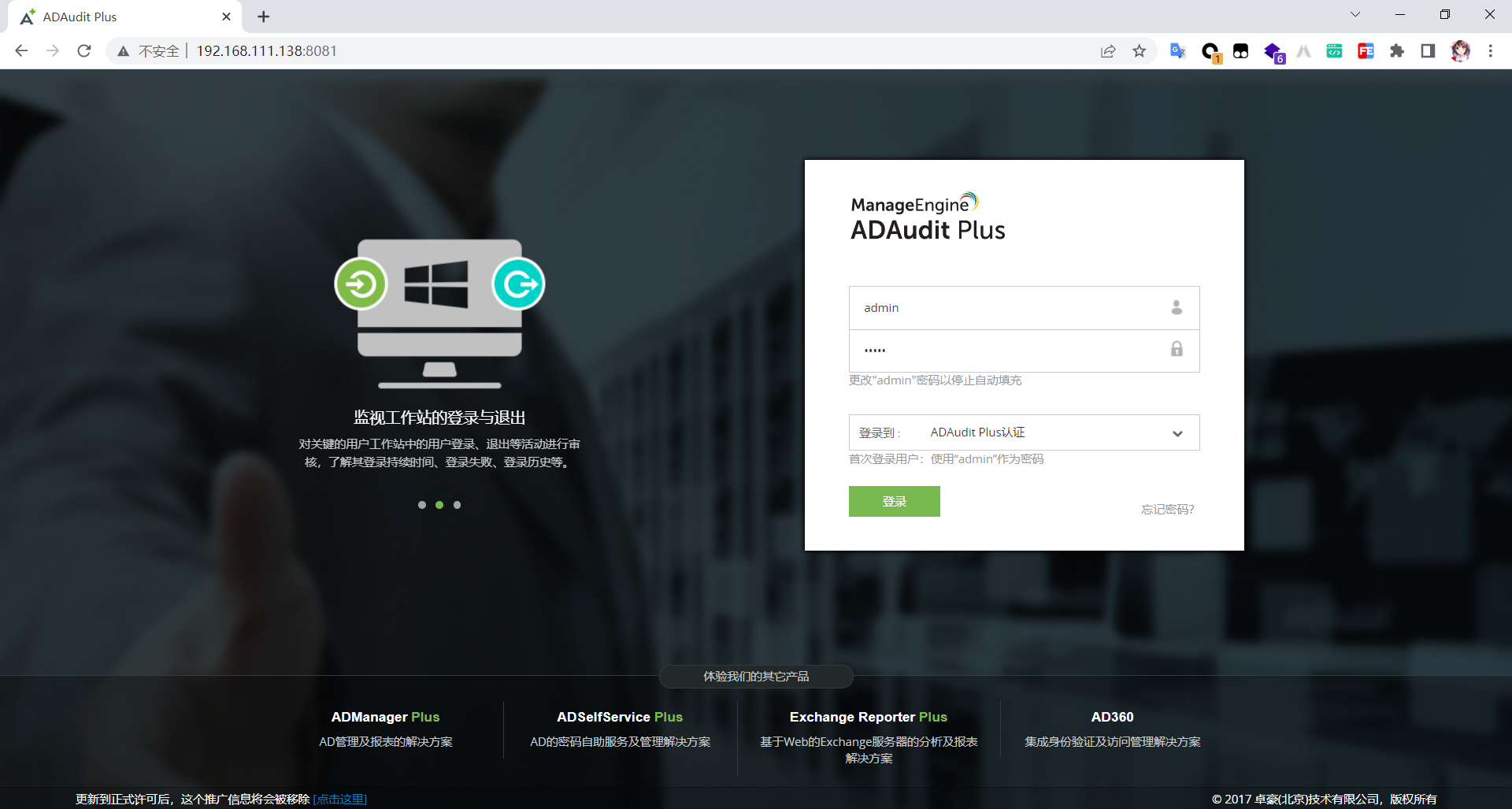
Task: Open the black circle extension with badge 1
Action: 1210,52
